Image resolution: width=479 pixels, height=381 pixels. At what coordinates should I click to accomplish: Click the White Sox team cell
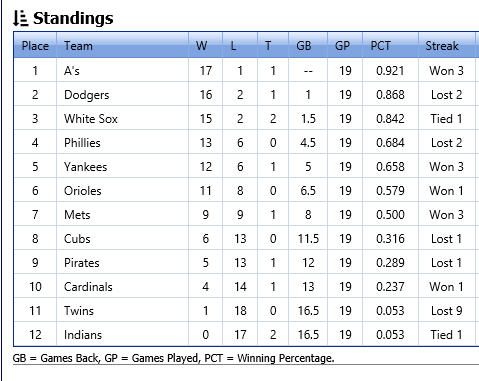point(123,119)
